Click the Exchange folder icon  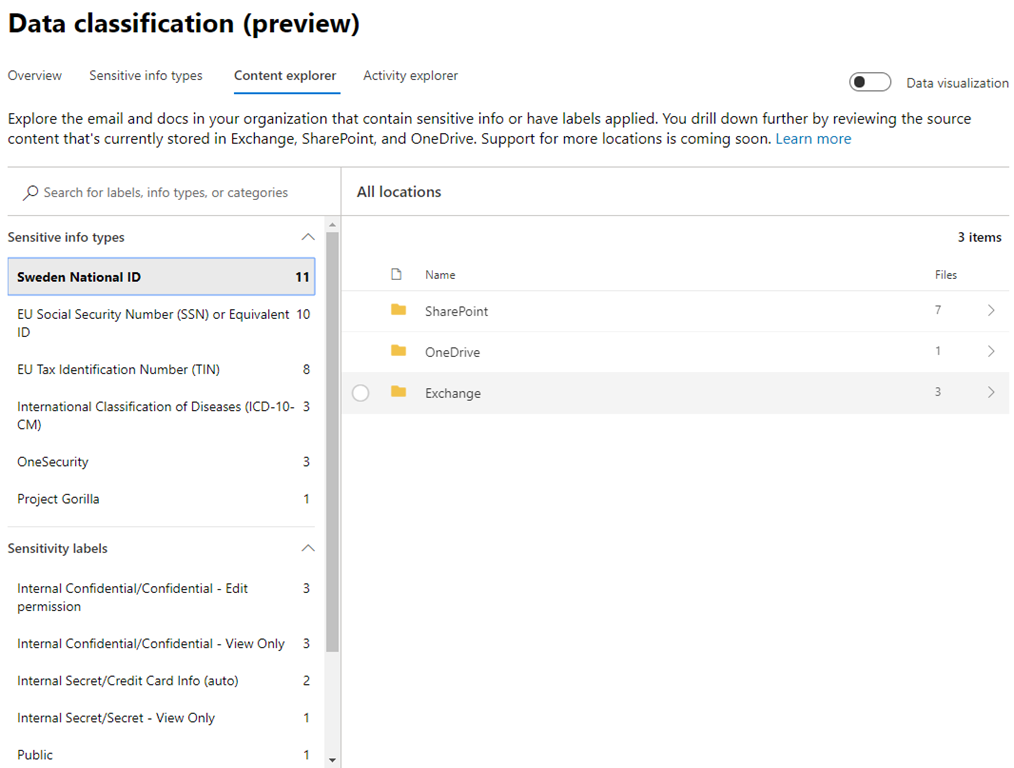click(399, 392)
